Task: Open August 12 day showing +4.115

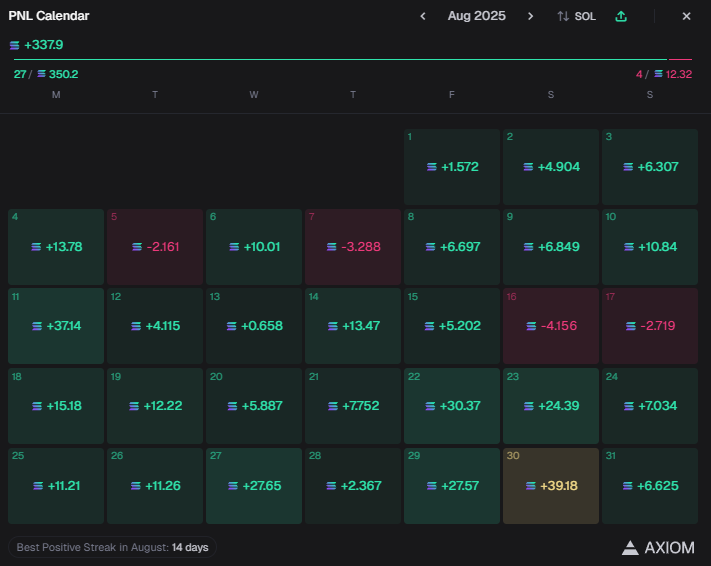Action: (x=155, y=326)
